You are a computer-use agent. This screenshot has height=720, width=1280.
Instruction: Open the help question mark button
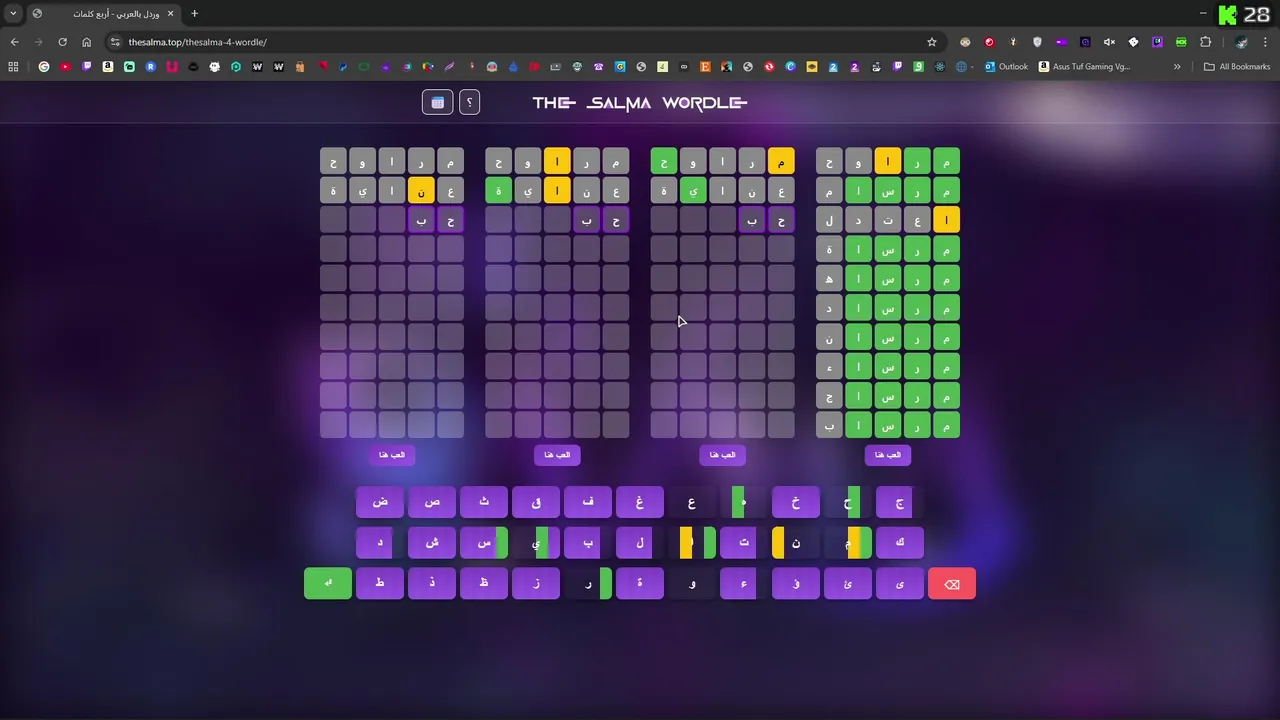point(469,102)
